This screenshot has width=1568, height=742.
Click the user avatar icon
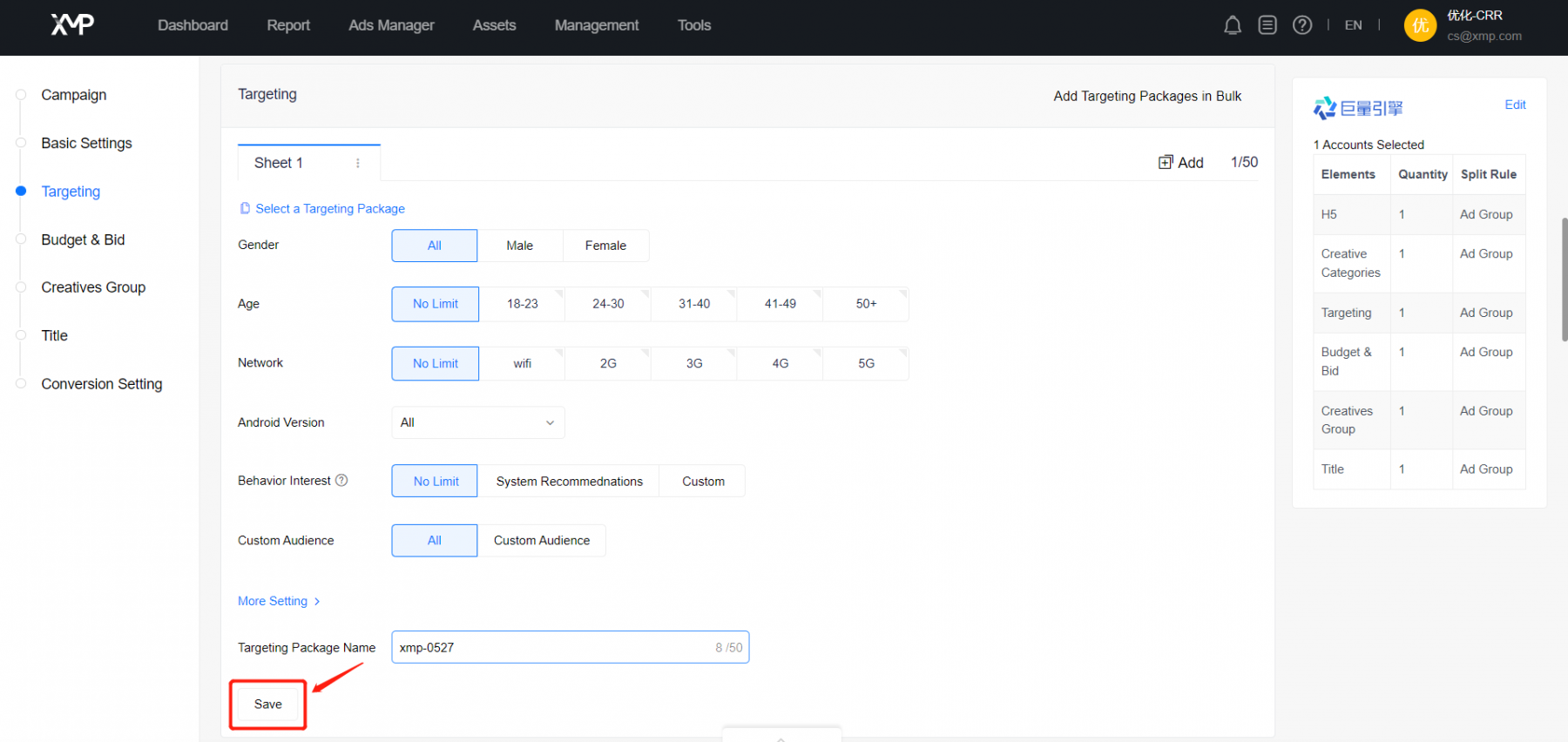1420,25
